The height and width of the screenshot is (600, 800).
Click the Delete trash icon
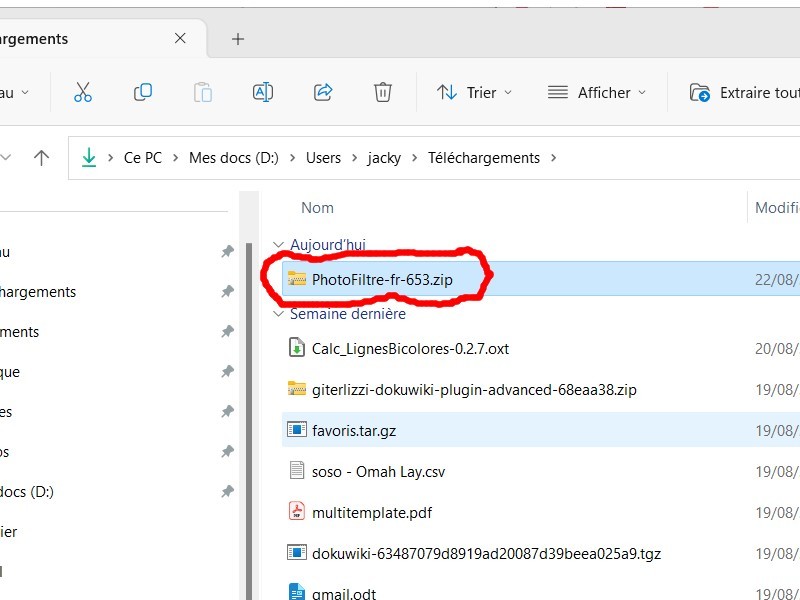click(382, 92)
